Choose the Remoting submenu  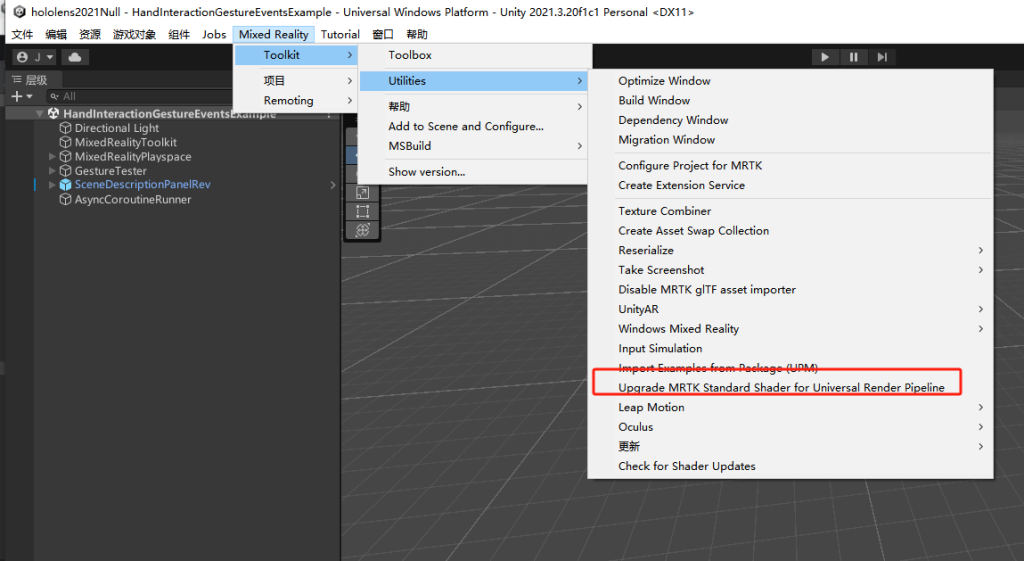pos(296,100)
